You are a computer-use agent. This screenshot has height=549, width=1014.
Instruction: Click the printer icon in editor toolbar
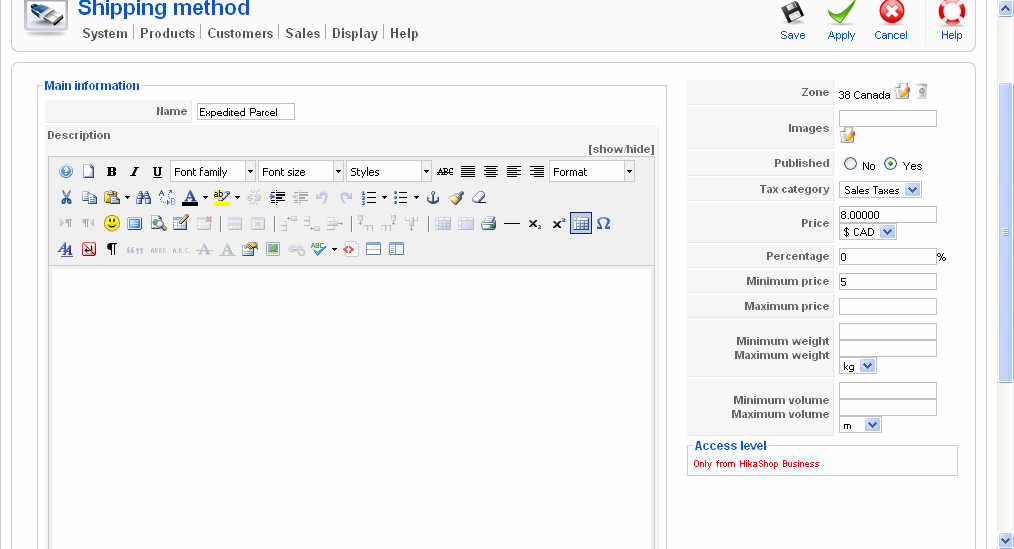(x=488, y=223)
